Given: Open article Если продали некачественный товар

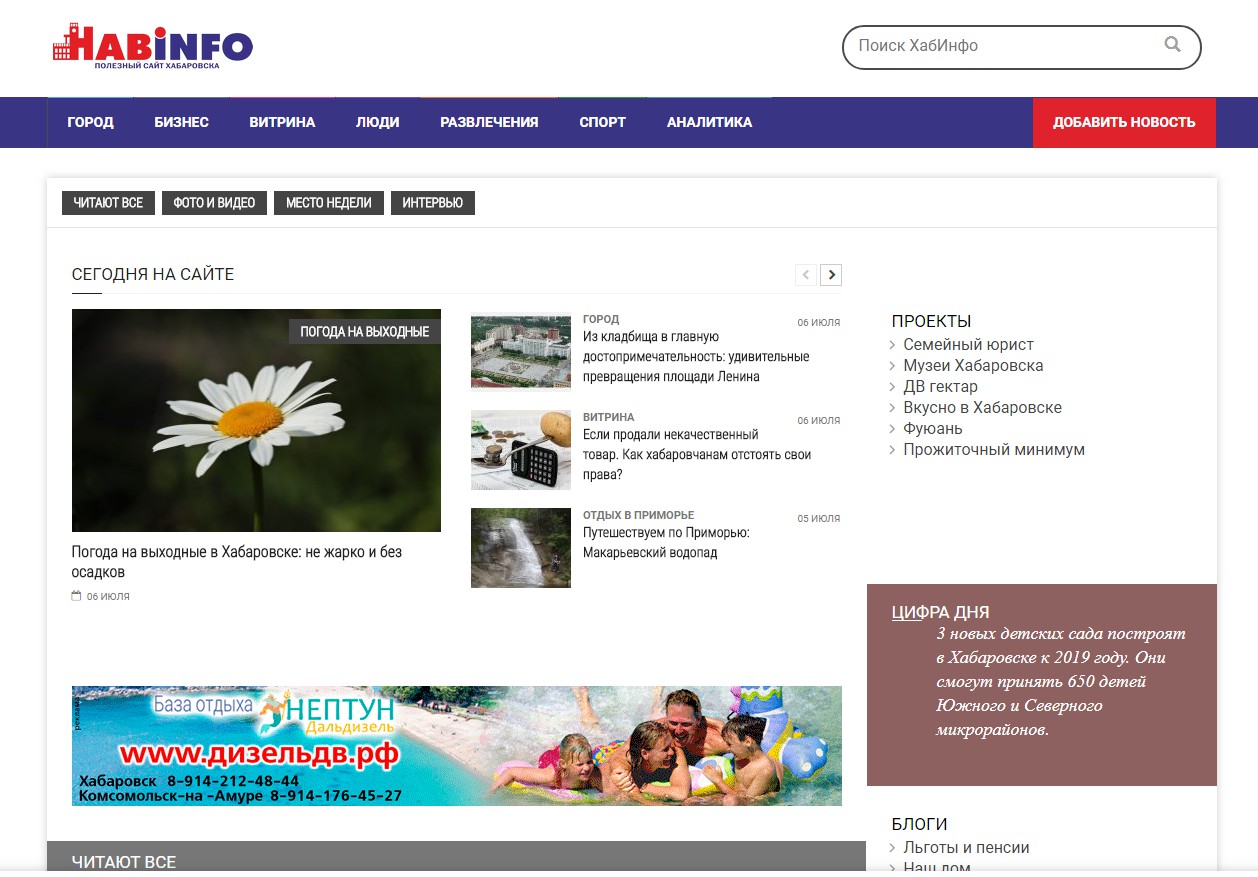Looking at the screenshot, I should [x=697, y=455].
